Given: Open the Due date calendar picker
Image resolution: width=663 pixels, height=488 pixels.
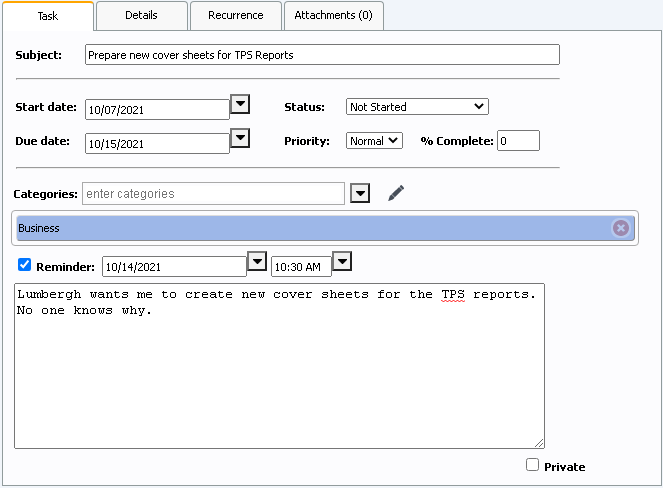Looking at the screenshot, I should (x=240, y=138).
